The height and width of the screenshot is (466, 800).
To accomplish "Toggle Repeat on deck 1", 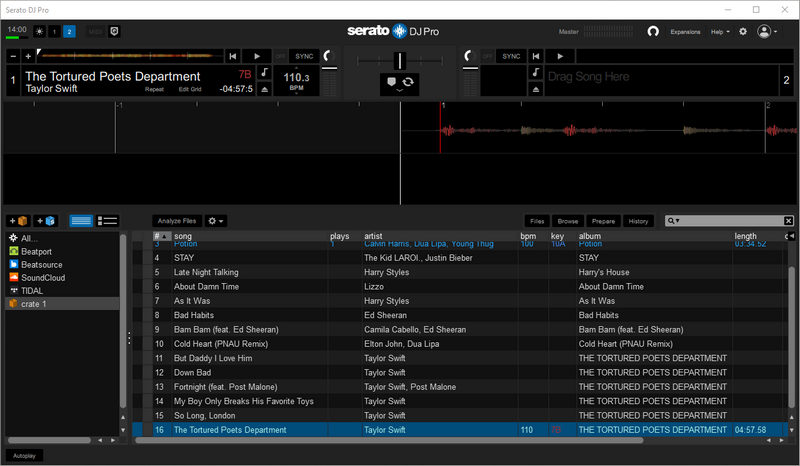I will [154, 89].
